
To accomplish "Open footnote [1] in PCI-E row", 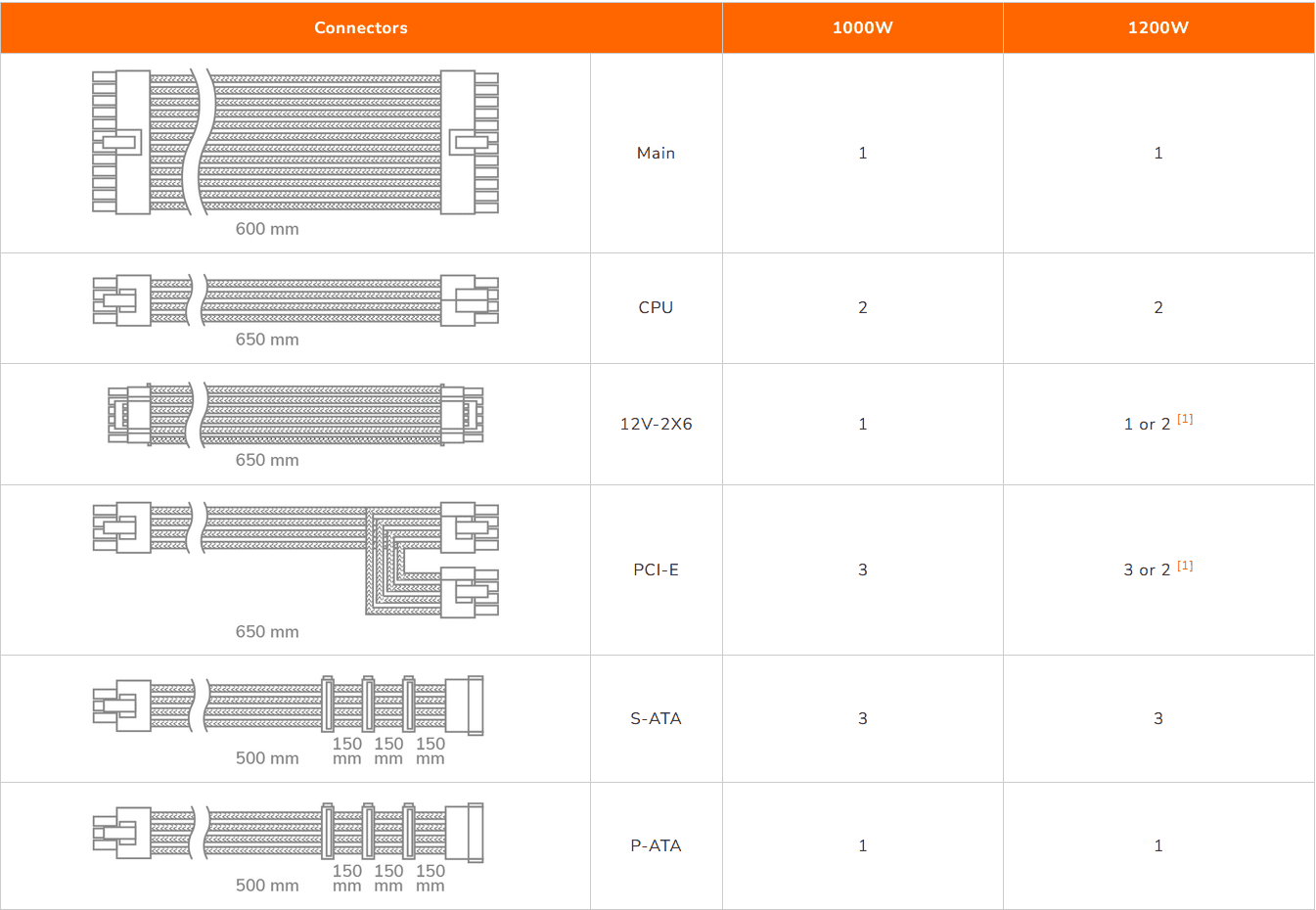I will [1185, 566].
